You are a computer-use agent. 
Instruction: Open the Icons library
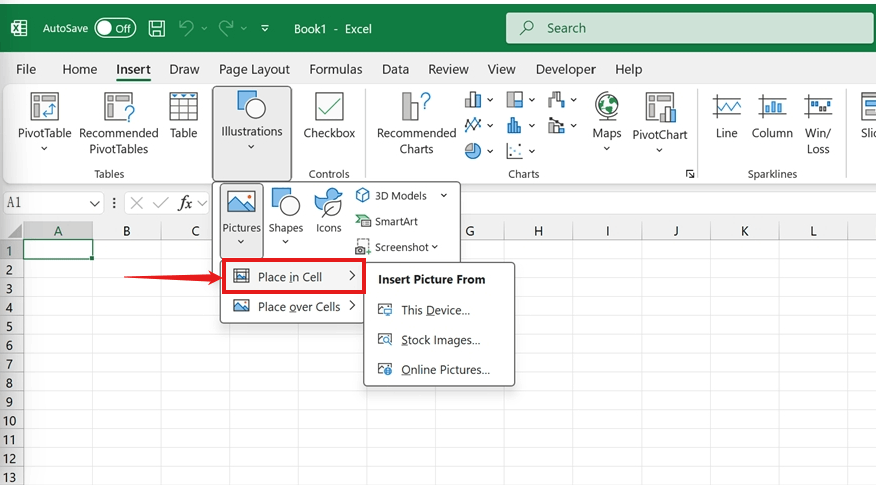[328, 211]
